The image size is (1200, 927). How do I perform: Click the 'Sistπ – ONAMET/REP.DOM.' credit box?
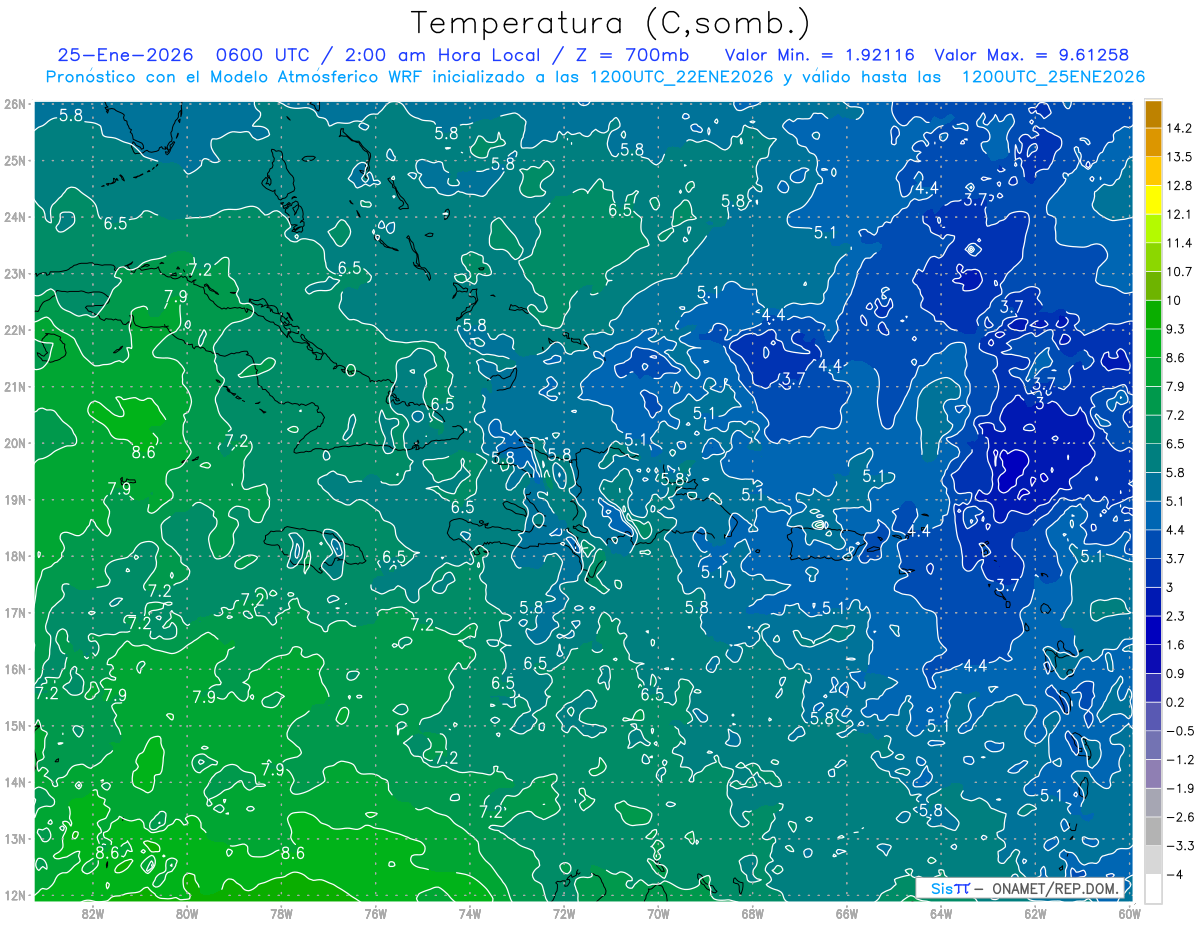click(1022, 888)
